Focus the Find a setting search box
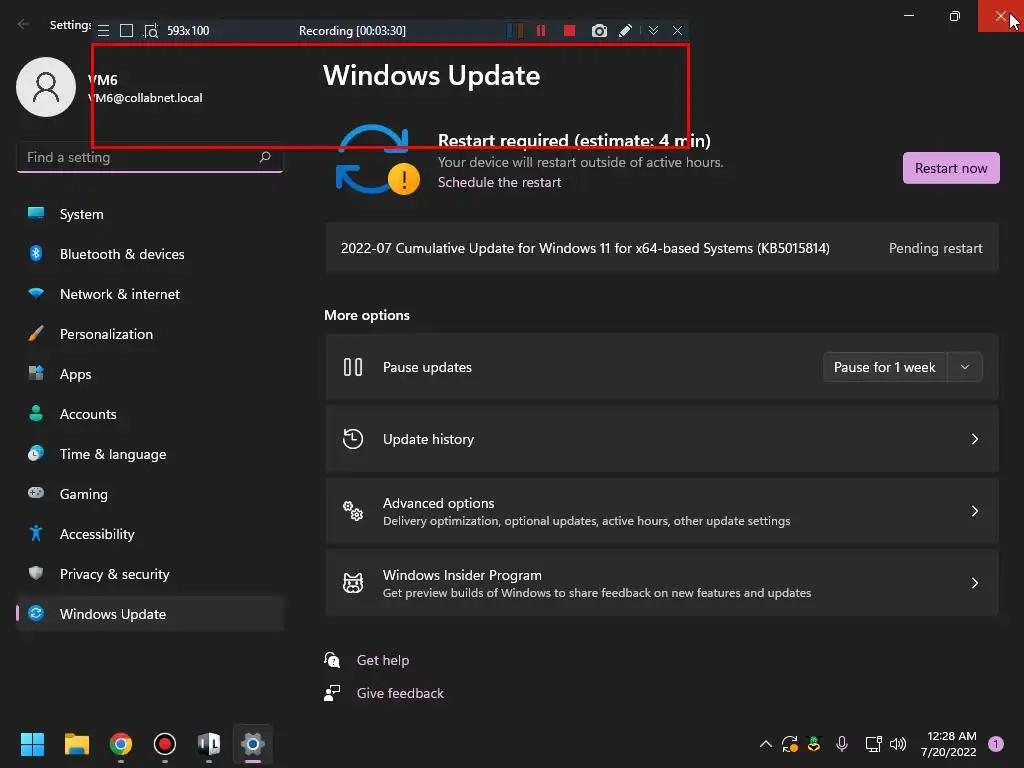1024x768 pixels. pos(150,157)
